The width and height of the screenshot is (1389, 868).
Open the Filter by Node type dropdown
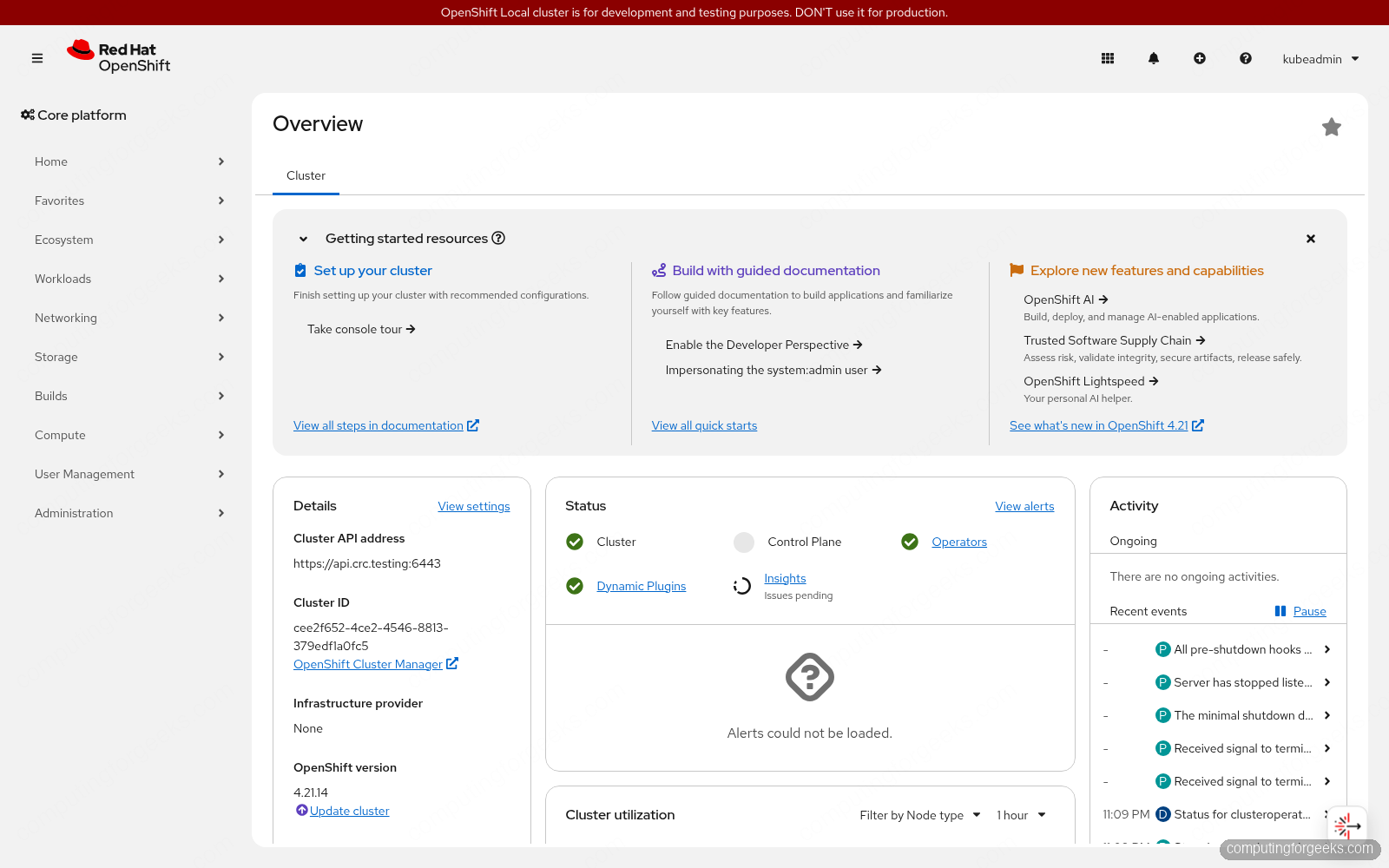920,815
